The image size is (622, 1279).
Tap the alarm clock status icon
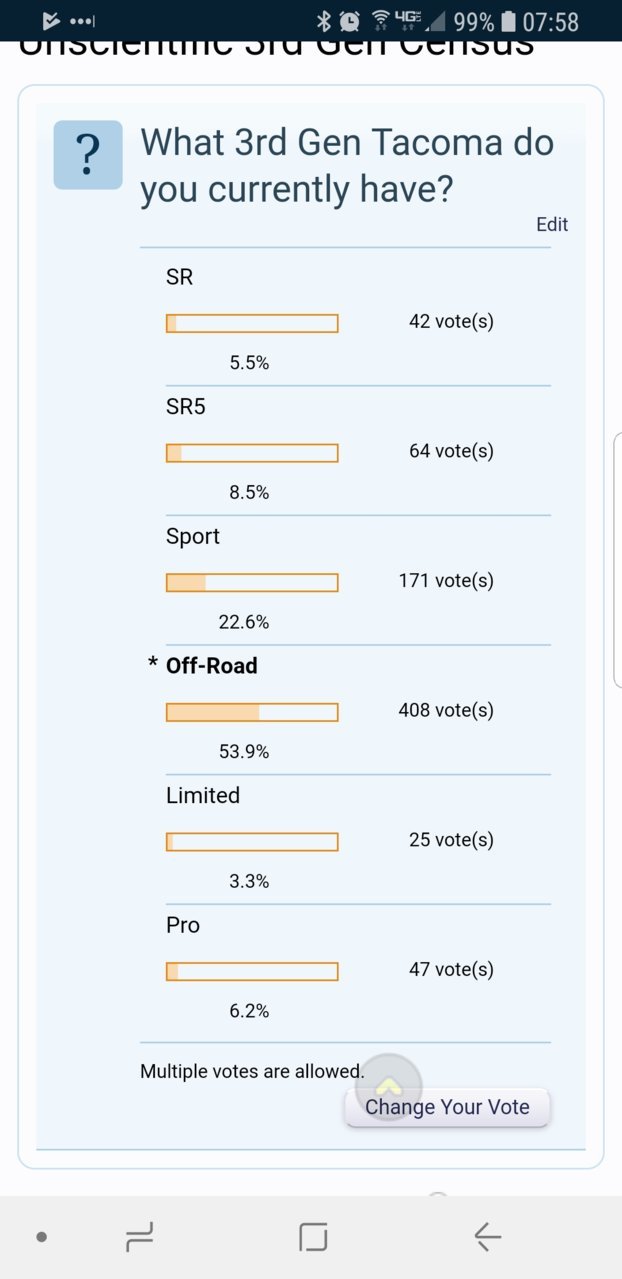pyautogui.click(x=349, y=21)
